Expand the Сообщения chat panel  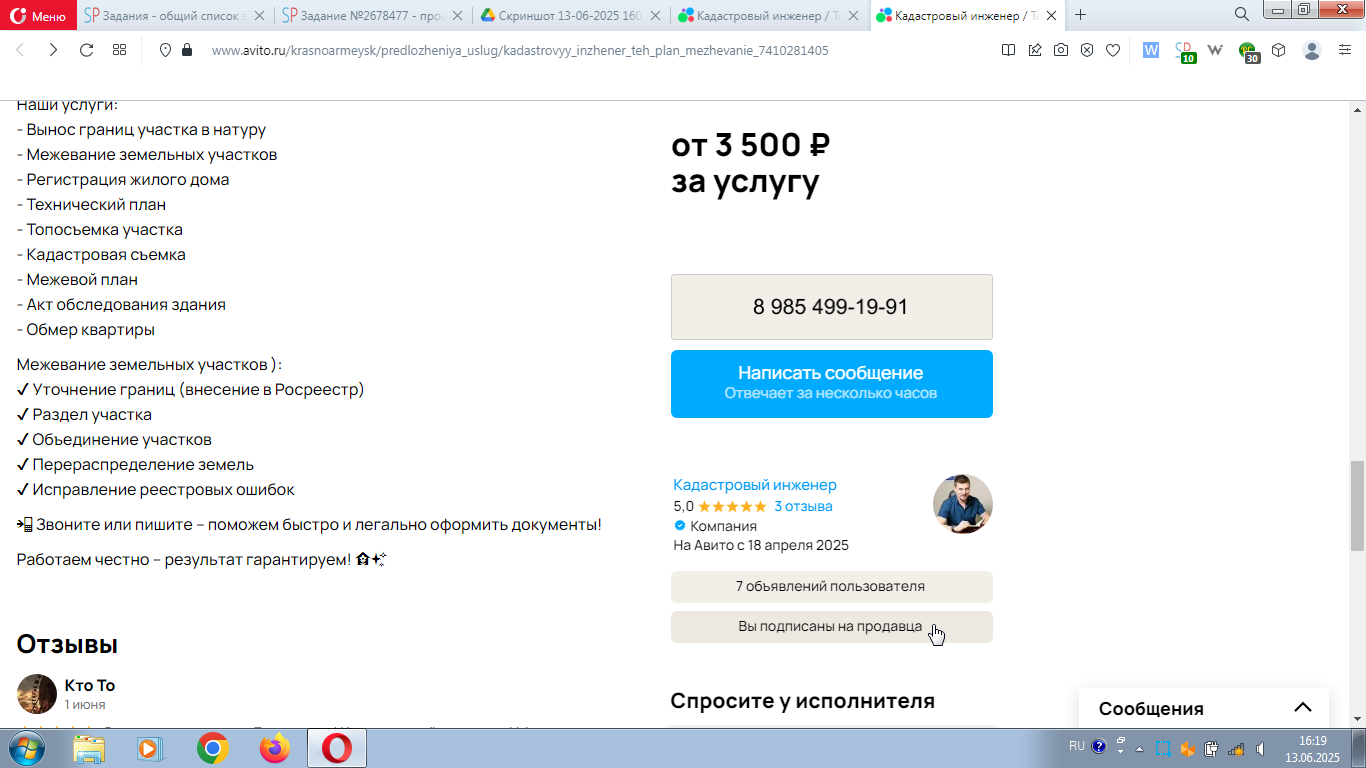pos(1302,708)
